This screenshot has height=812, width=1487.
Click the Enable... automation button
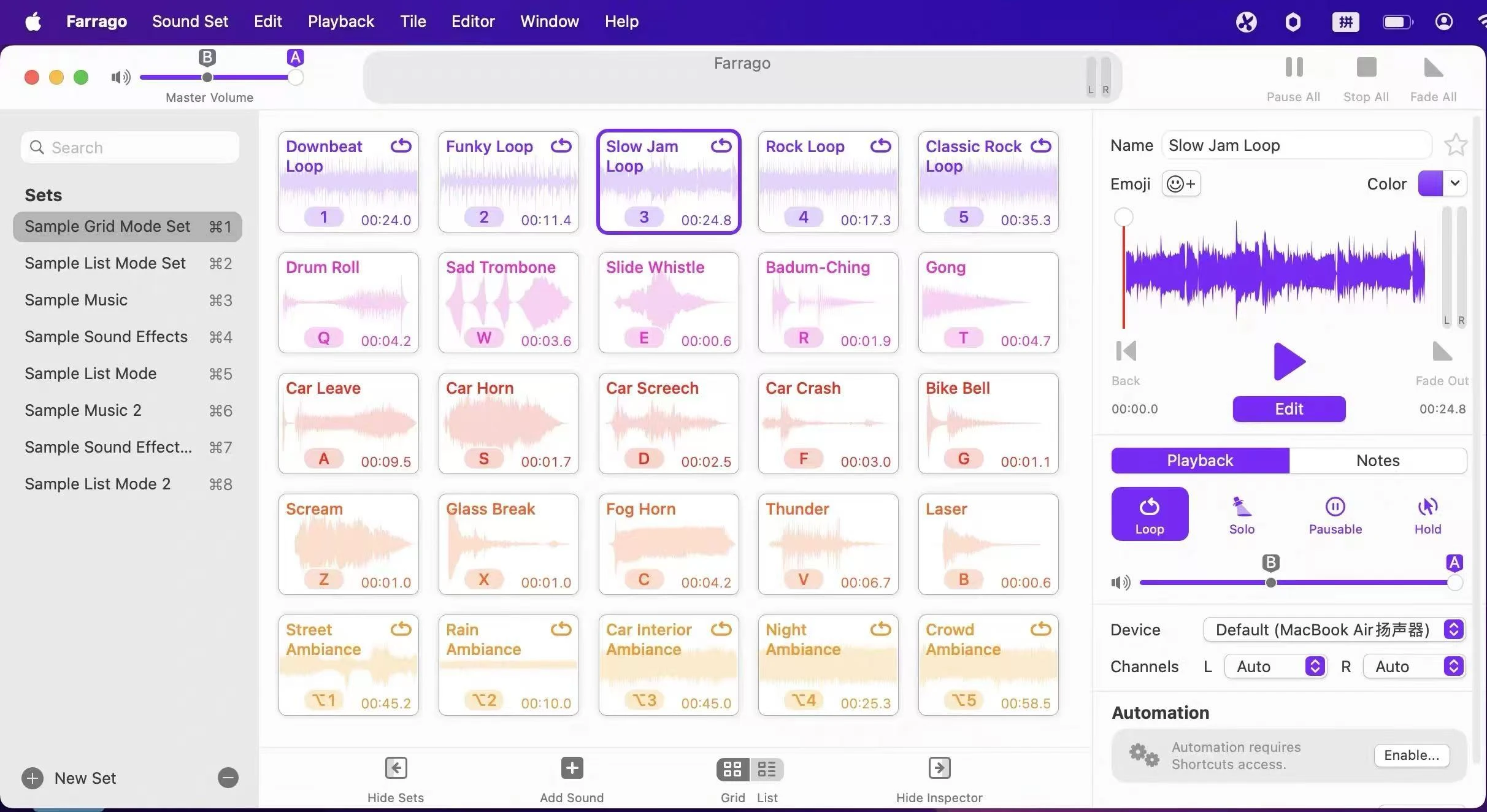click(1412, 755)
